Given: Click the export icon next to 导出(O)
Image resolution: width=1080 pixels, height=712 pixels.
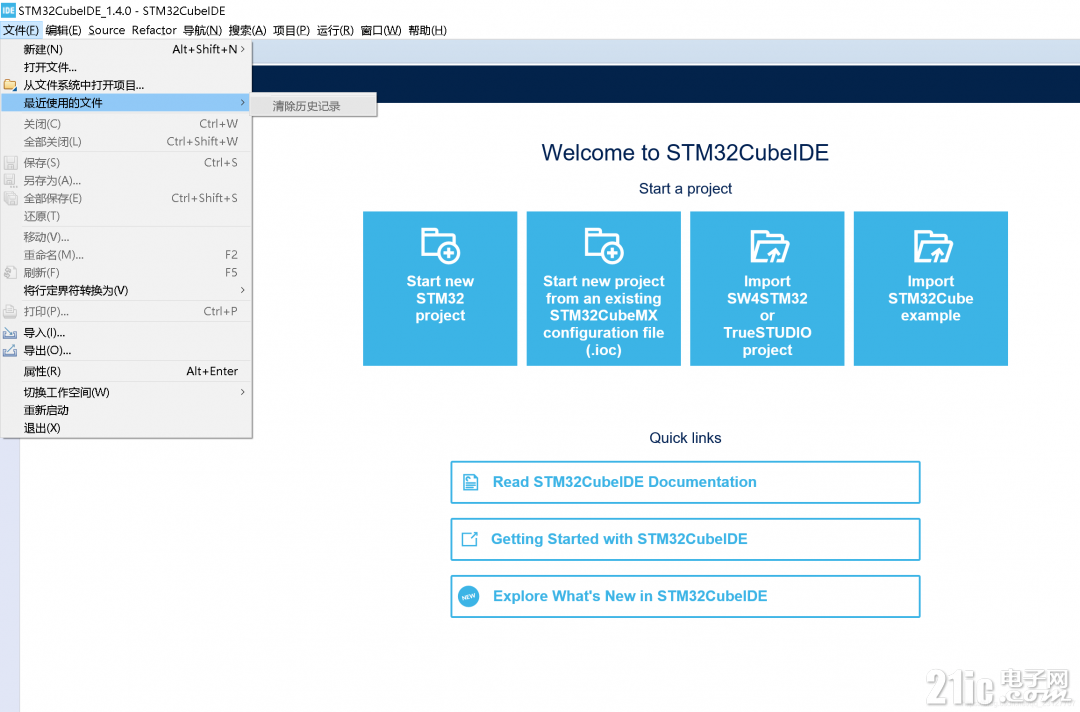Looking at the screenshot, I should [x=10, y=350].
